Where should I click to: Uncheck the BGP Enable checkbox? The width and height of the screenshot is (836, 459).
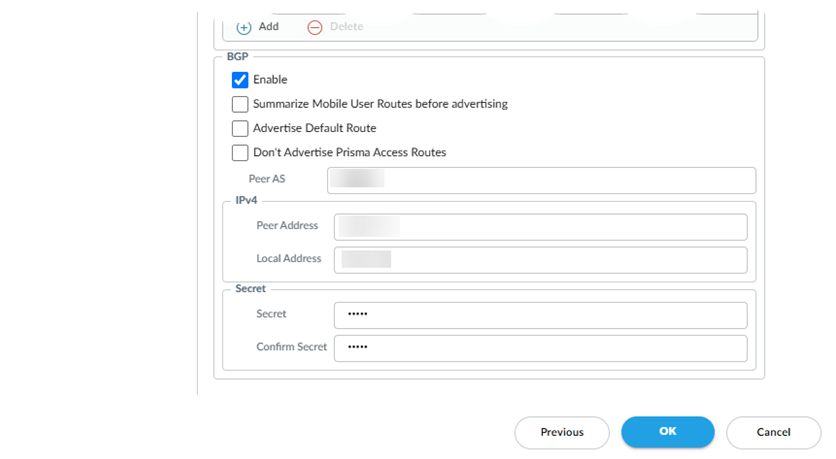(240, 80)
